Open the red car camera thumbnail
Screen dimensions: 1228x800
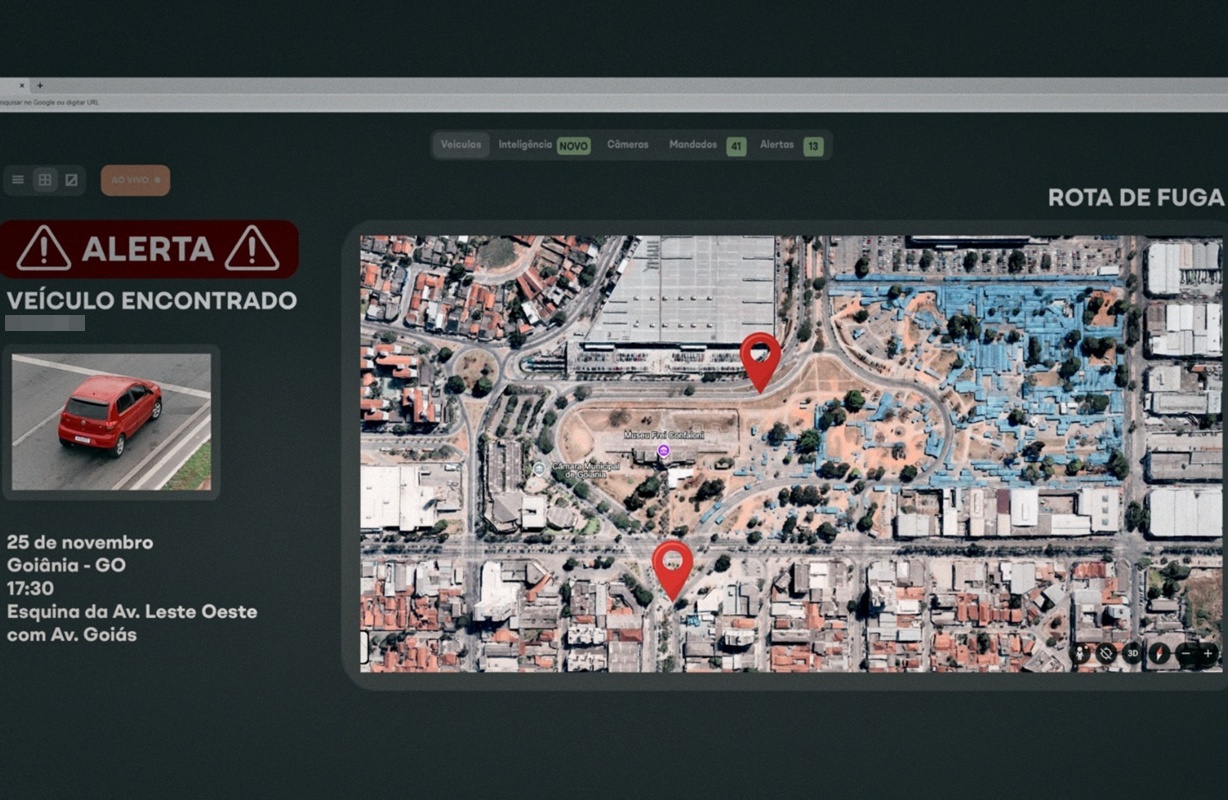(x=111, y=421)
